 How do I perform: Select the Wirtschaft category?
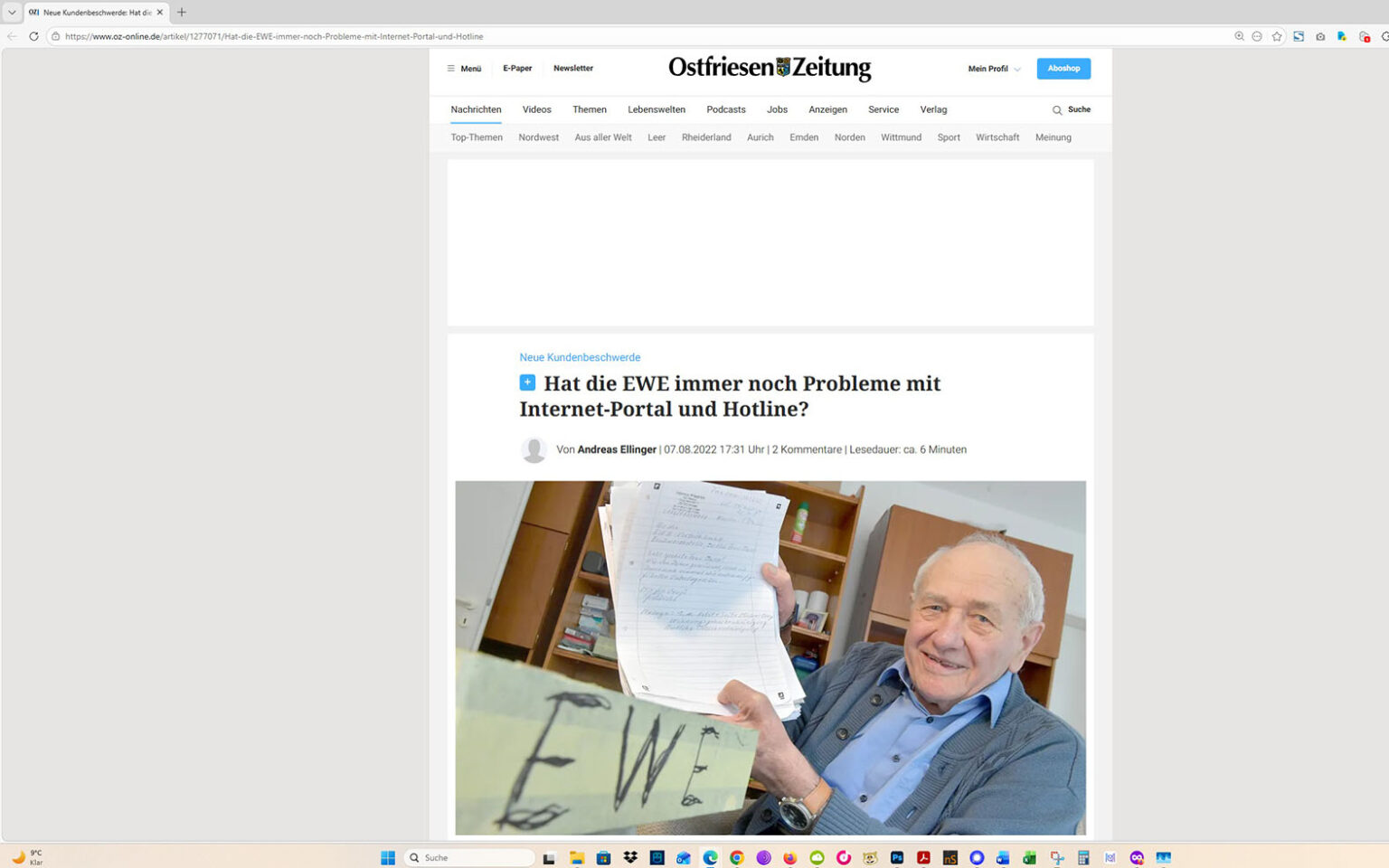click(x=997, y=137)
